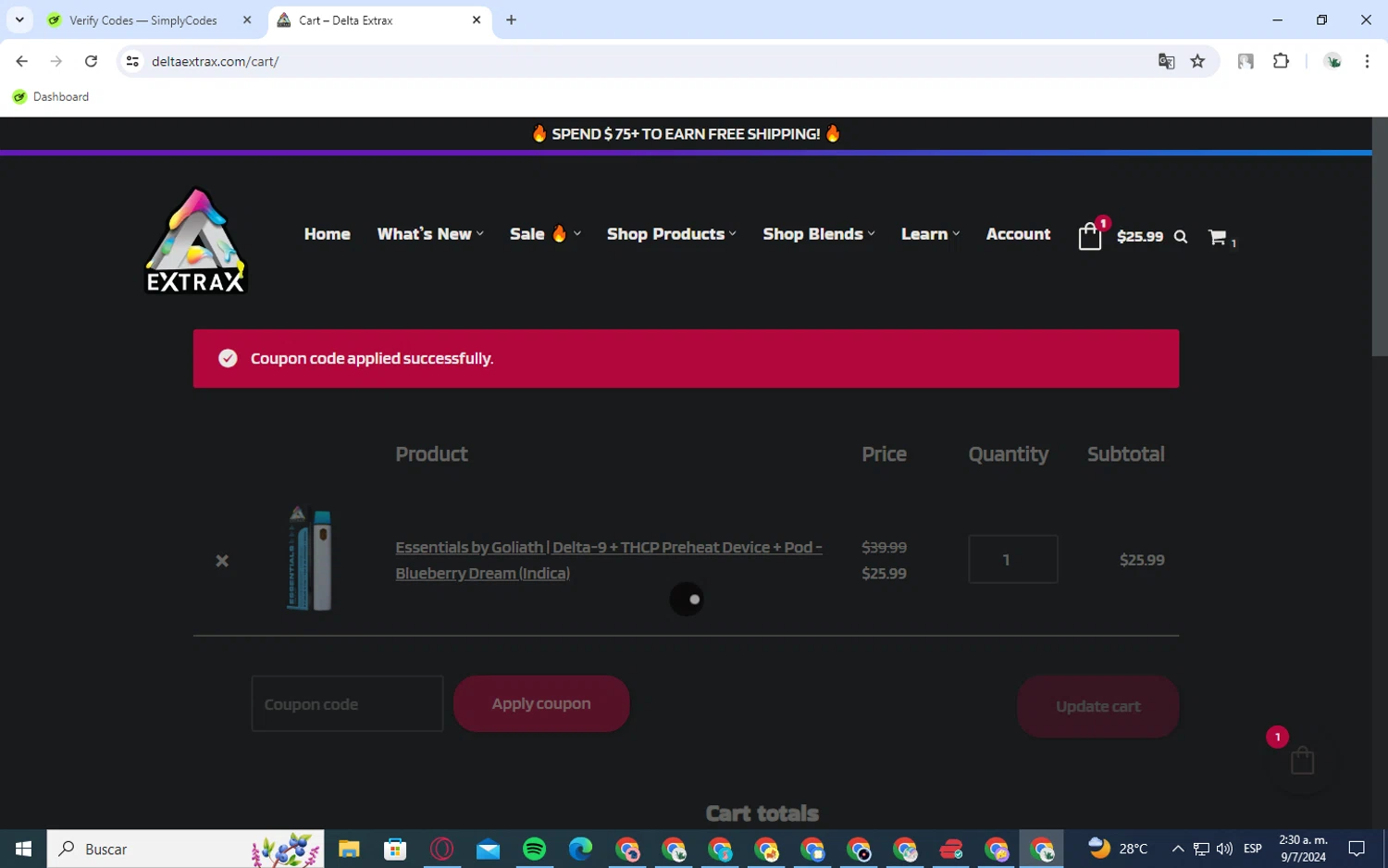Image resolution: width=1388 pixels, height=868 pixels.
Task: Open the 28°C weather widget
Action: [x=1118, y=849]
